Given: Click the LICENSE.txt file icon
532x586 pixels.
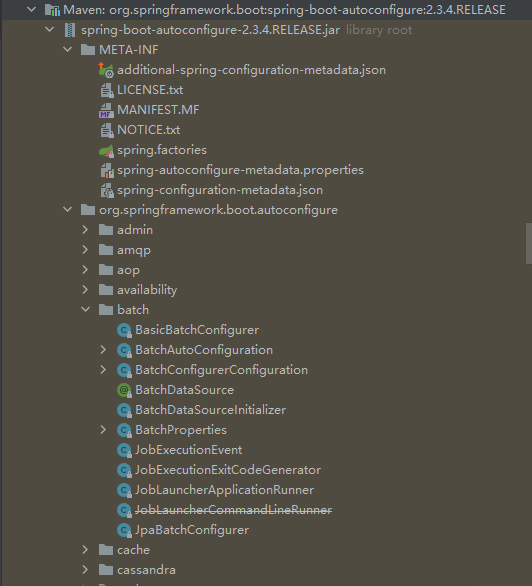Looking at the screenshot, I should pos(107,90).
